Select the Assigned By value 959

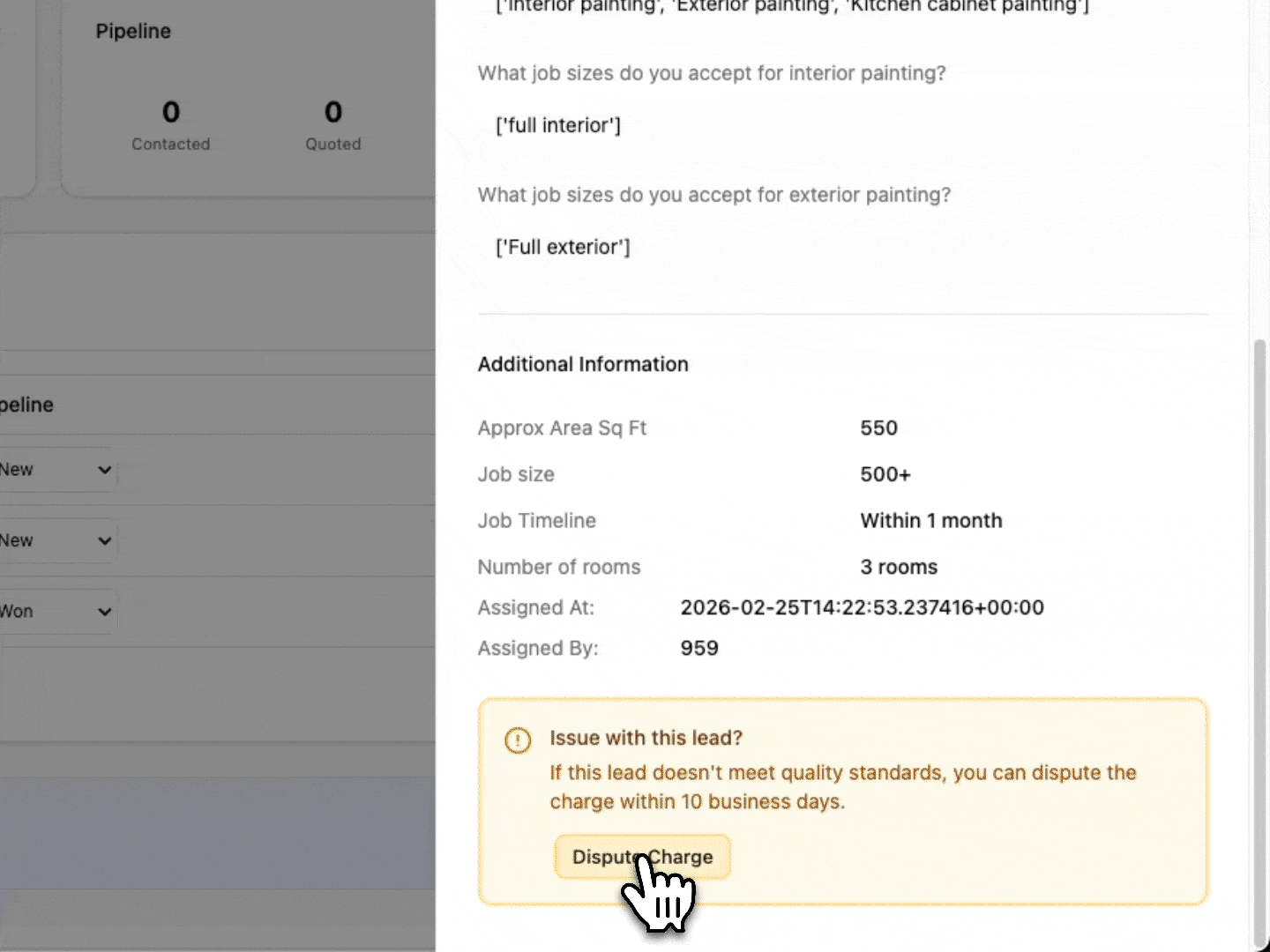(699, 648)
